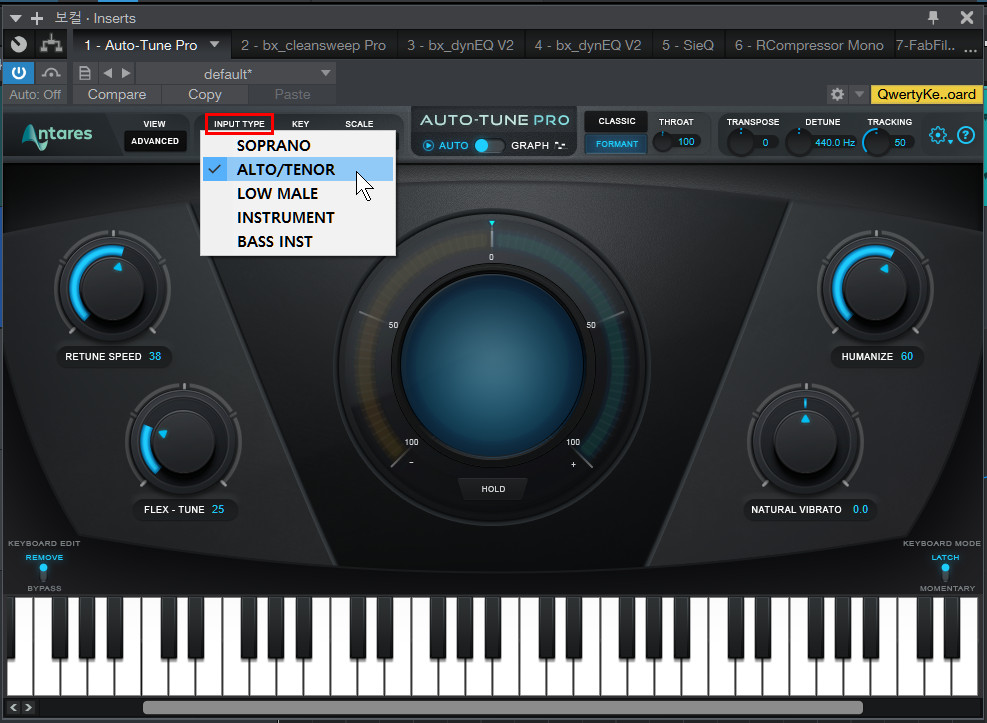Image resolution: width=987 pixels, height=723 pixels.
Task: Click the GRAPH mode icon
Action: pos(560,145)
